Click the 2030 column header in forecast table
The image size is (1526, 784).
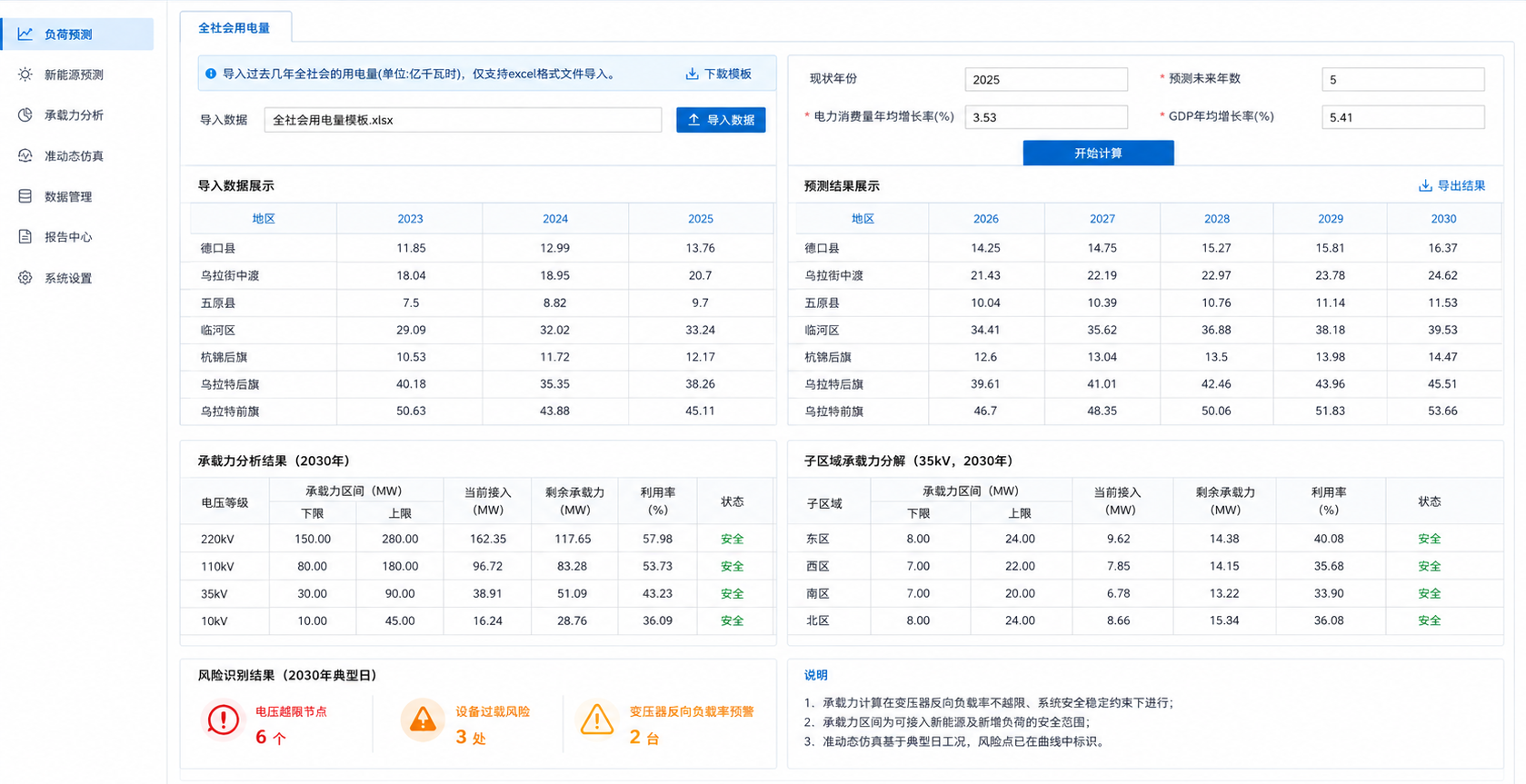click(1443, 218)
